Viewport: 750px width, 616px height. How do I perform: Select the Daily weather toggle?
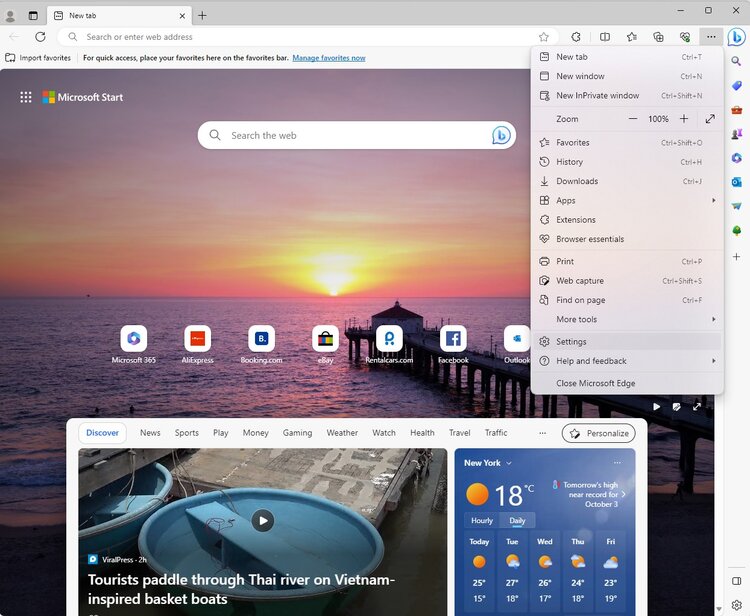click(x=517, y=520)
